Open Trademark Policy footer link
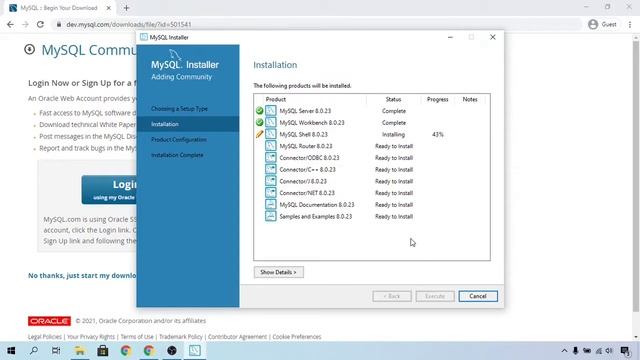This screenshot has height=360, width=640. pyautogui.click(x=180, y=337)
